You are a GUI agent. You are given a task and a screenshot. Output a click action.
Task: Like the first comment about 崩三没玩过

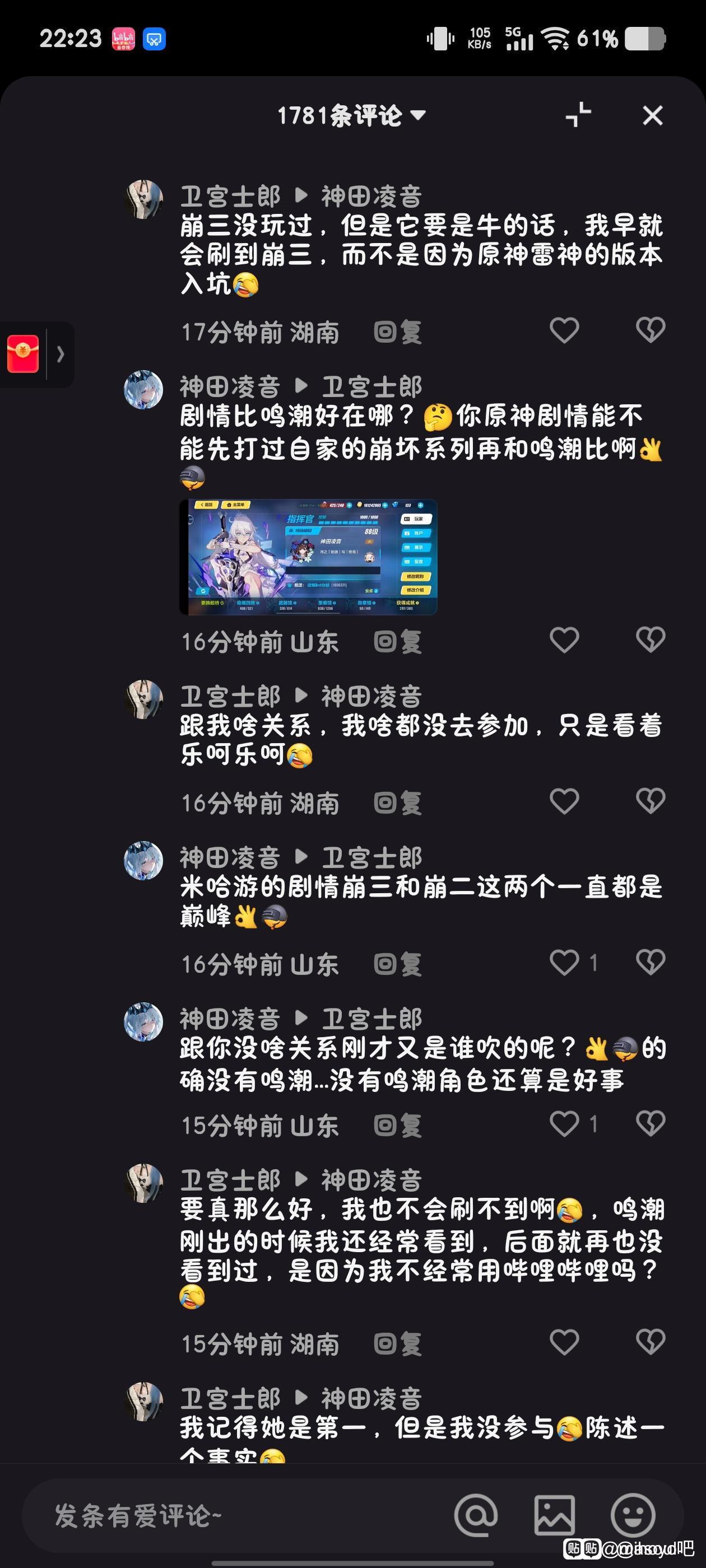tap(565, 330)
